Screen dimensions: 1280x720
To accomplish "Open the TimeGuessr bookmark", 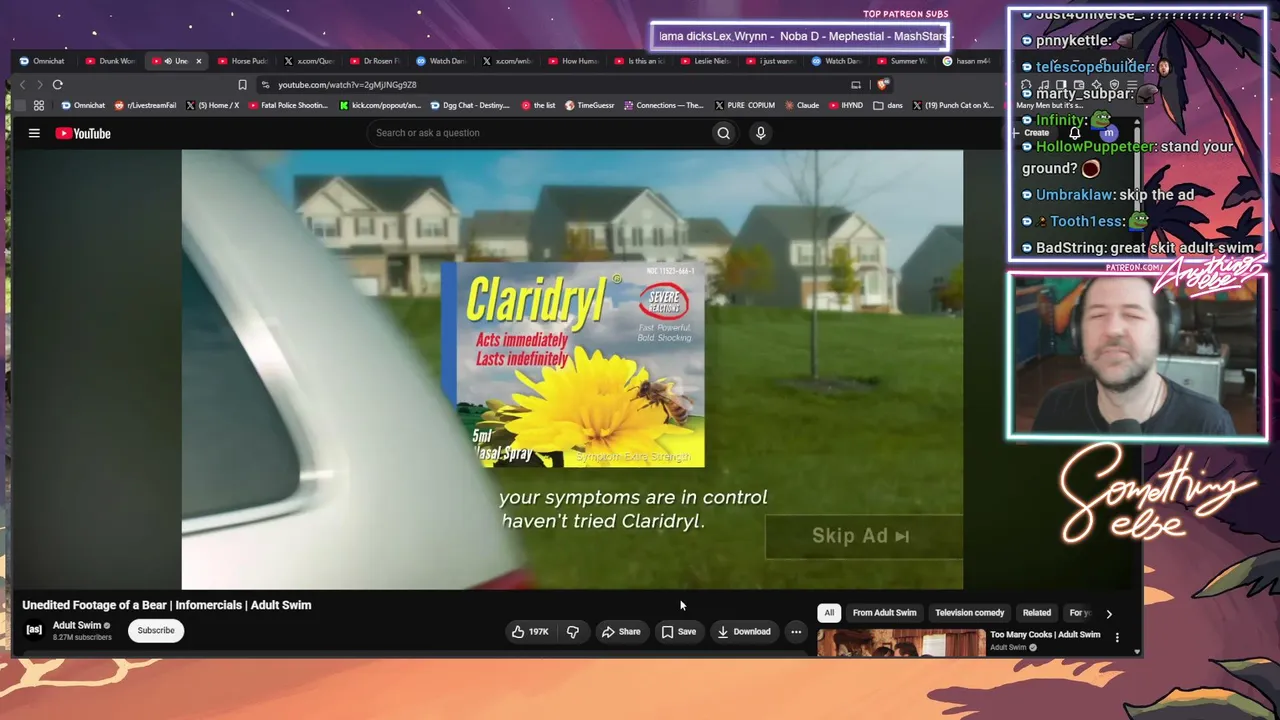I will pyautogui.click(x=589, y=105).
